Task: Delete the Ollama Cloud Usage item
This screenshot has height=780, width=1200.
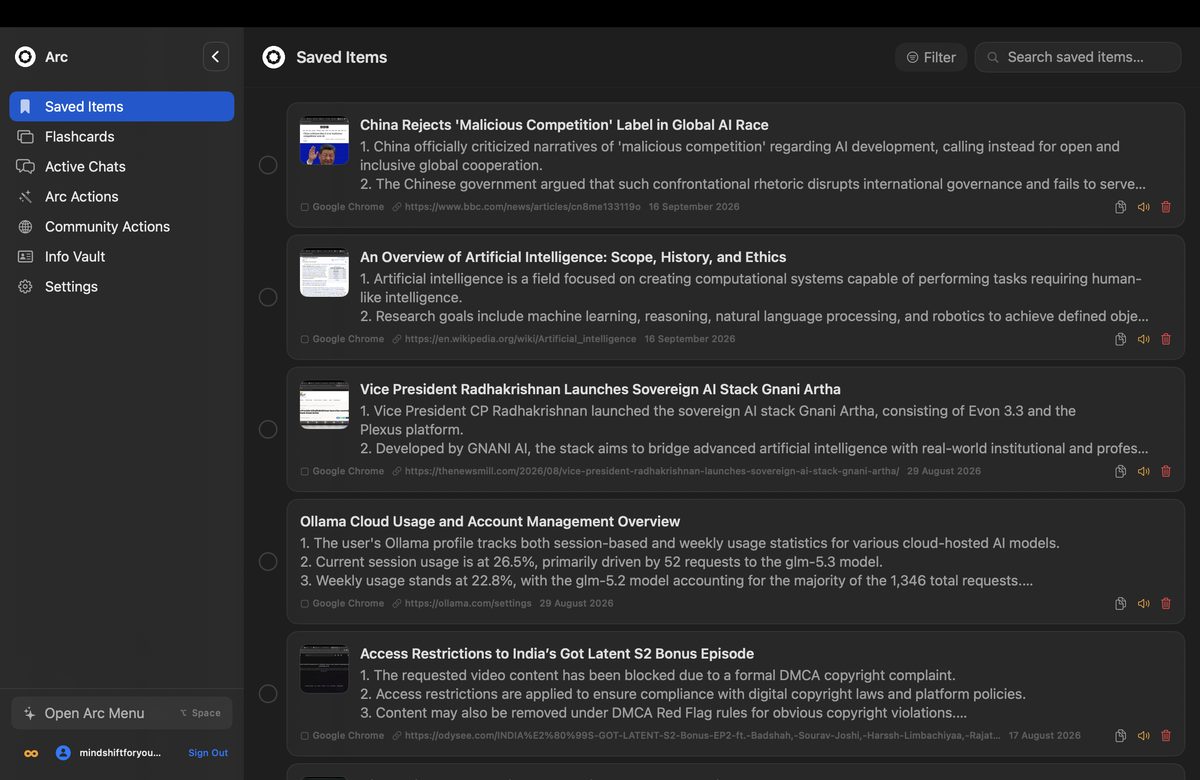Action: (x=1166, y=603)
